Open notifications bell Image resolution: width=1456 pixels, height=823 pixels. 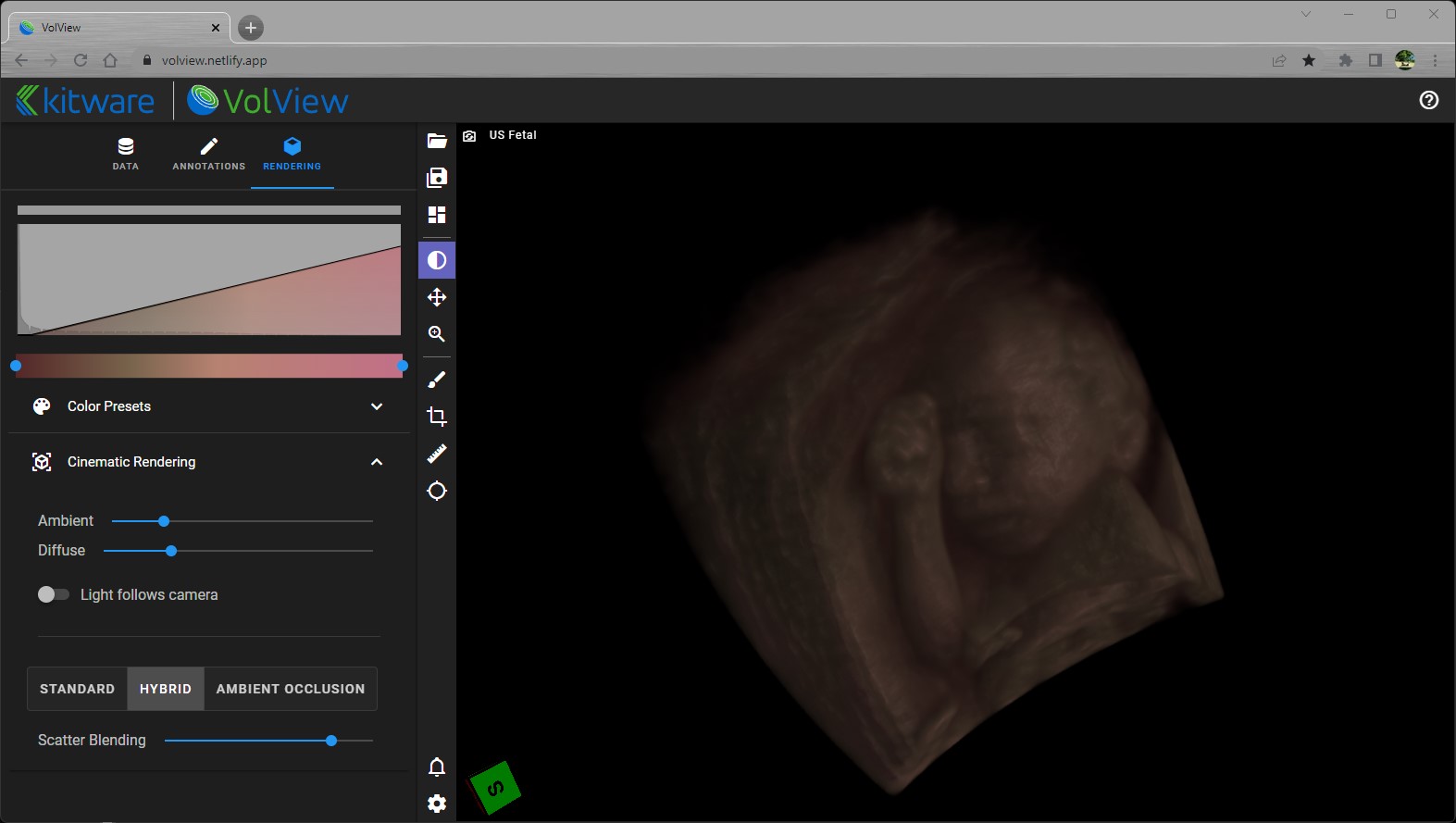437,767
